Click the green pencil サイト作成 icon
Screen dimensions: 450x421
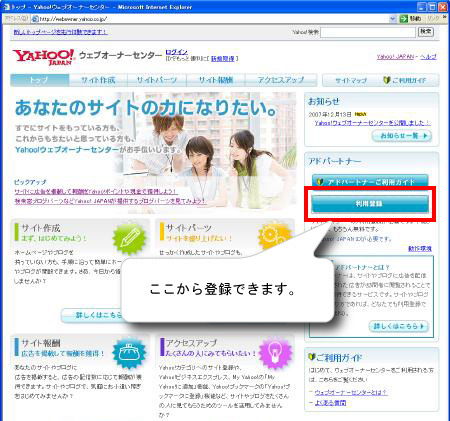coord(129,238)
